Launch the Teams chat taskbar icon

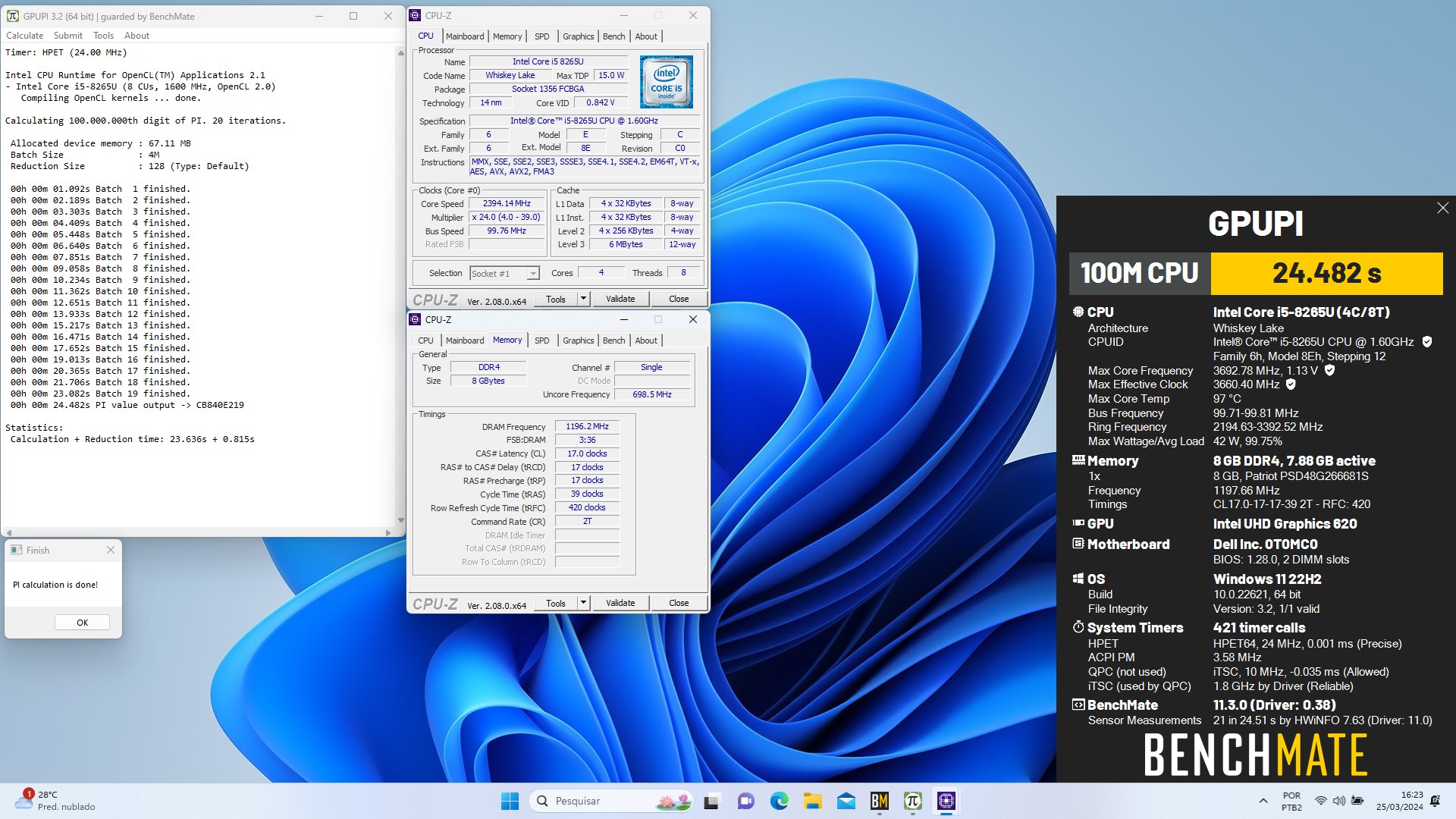[745, 801]
